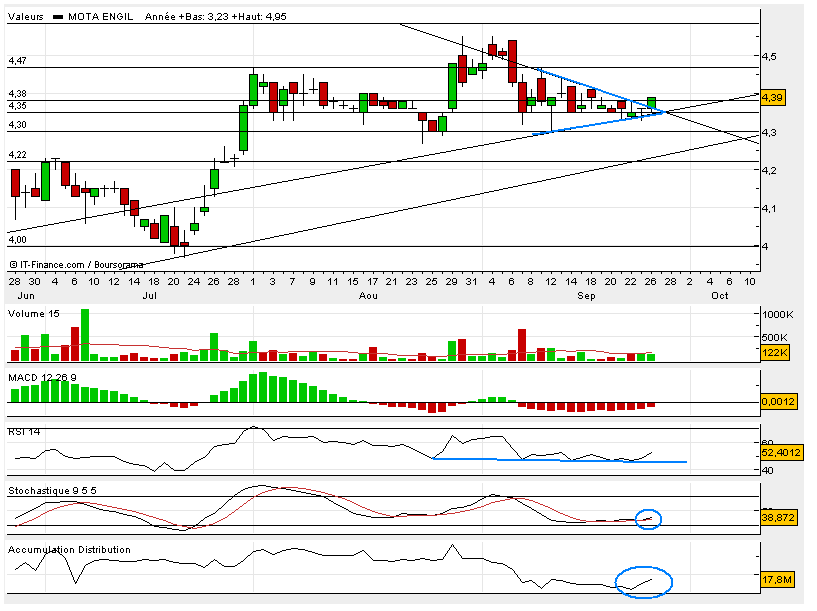The width and height of the screenshot is (817, 611).
Task: Select the 4,30 support level label
Action: (17, 125)
